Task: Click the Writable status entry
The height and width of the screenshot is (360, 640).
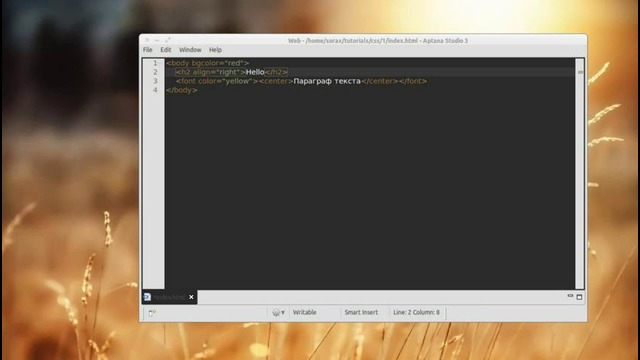Action: [304, 312]
